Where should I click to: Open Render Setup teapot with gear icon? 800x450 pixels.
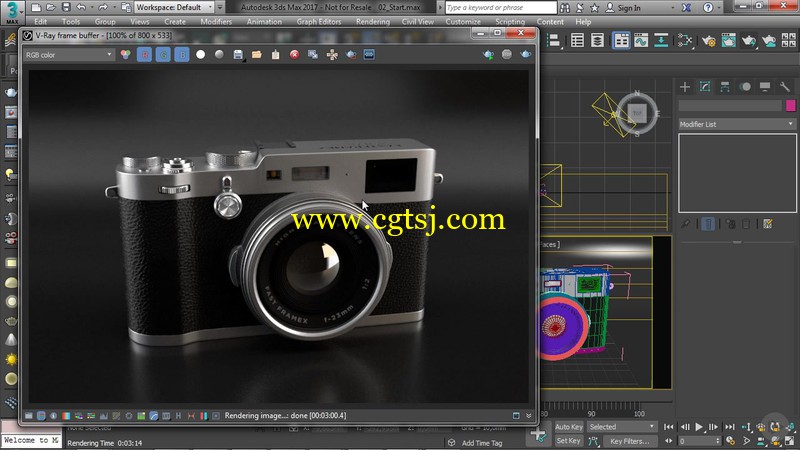point(708,40)
